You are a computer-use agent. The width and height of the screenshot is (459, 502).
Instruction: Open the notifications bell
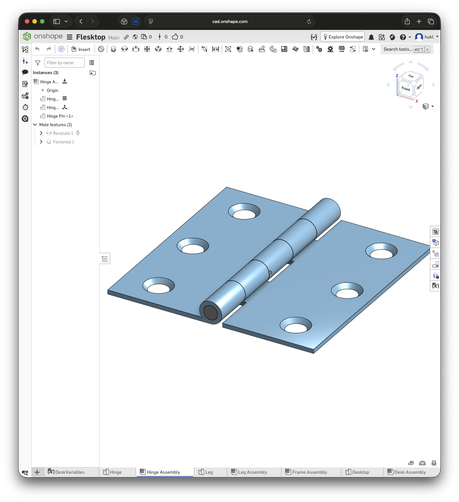(x=371, y=37)
